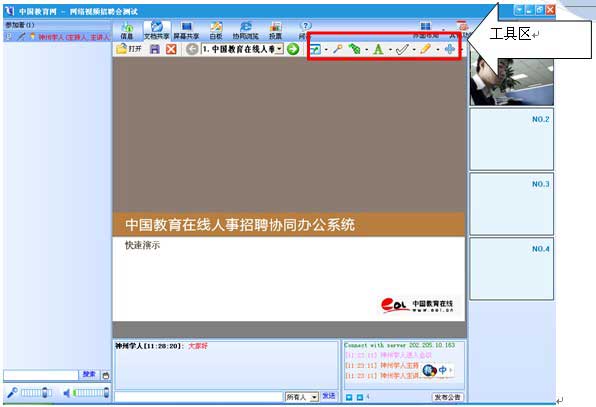Select the NO.2 video slot
This screenshot has width=596, height=407.
pyautogui.click(x=512, y=139)
